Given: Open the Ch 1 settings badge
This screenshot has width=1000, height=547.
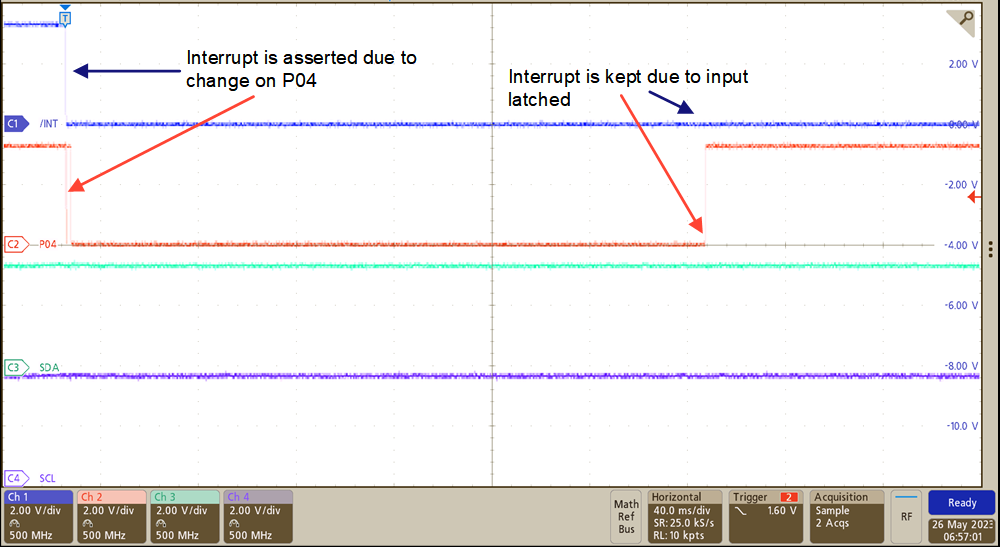Looking at the screenshot, I should [38, 515].
